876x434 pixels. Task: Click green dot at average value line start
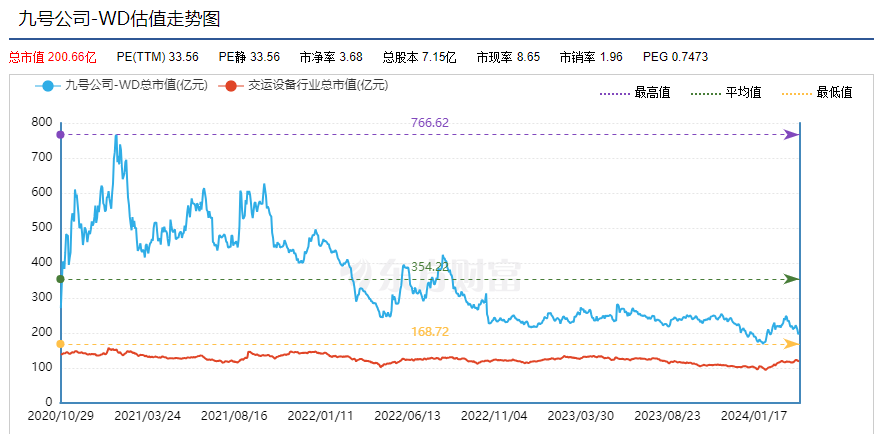pos(60,279)
